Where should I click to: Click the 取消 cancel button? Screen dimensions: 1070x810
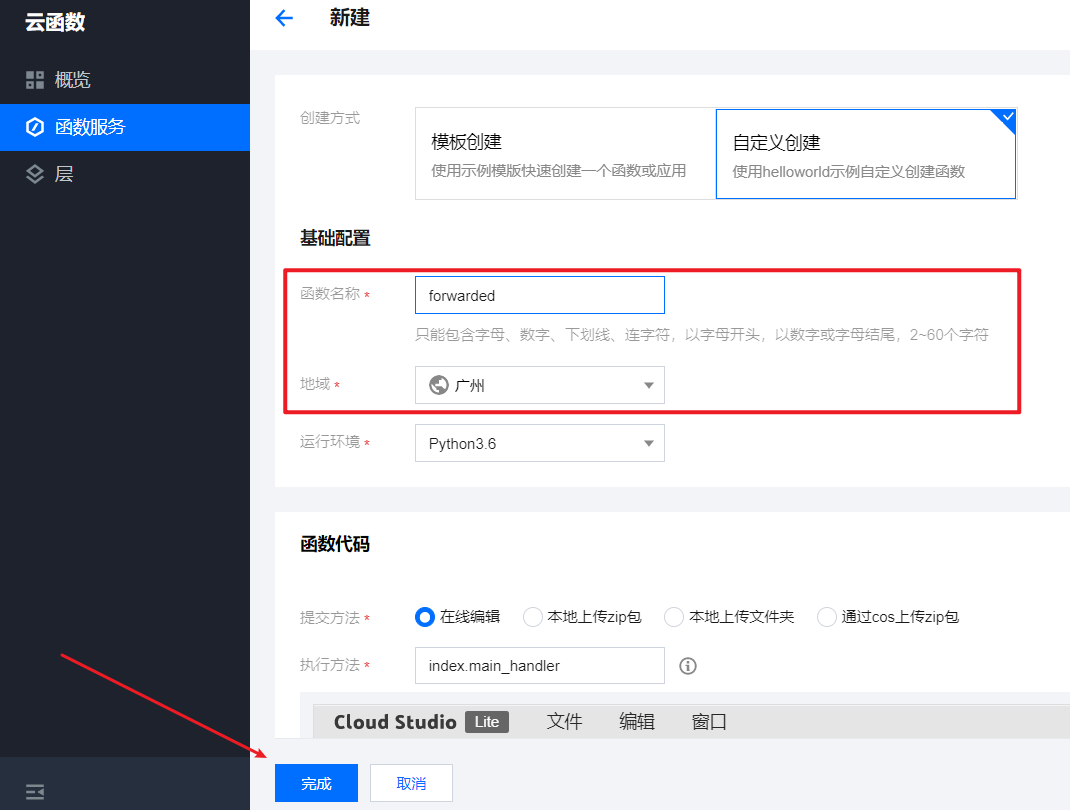point(411,783)
